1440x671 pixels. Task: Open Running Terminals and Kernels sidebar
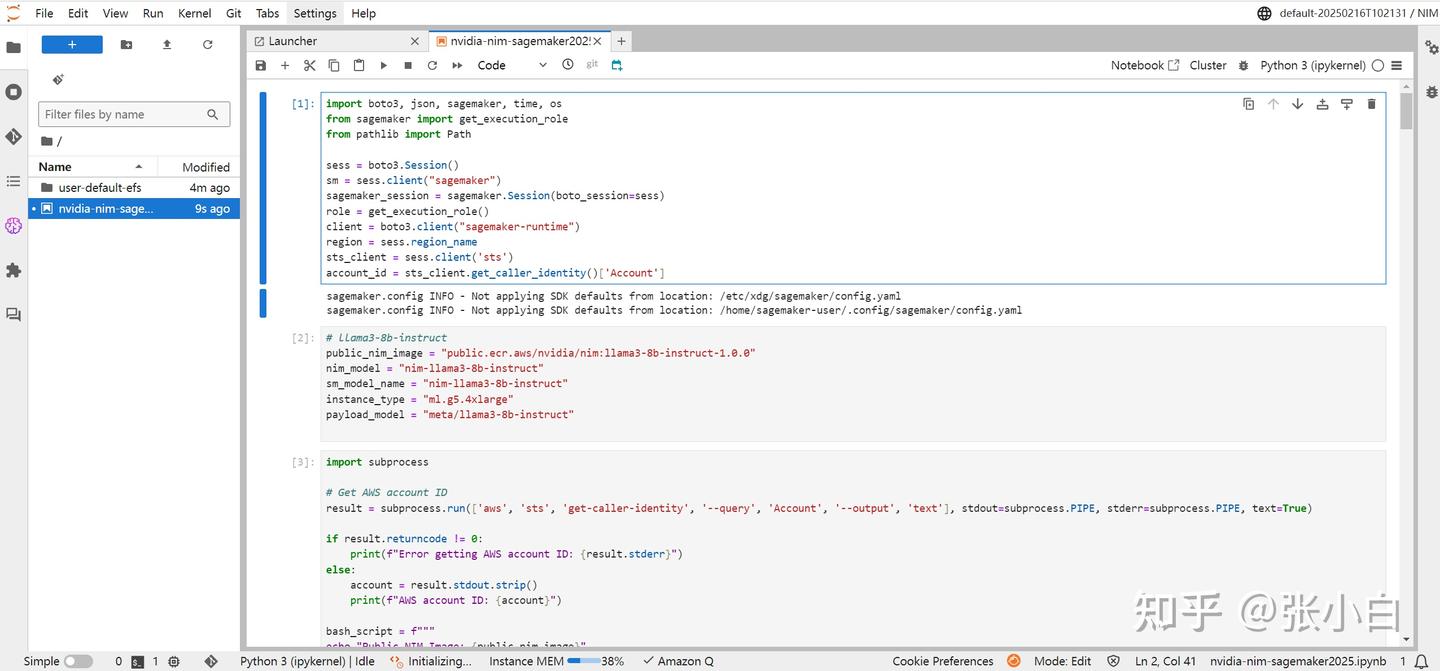13,92
